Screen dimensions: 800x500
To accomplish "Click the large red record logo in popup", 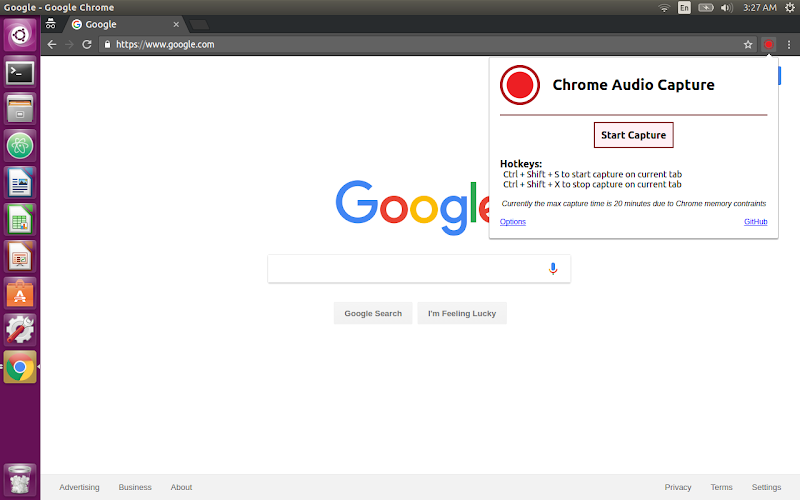I will coord(520,85).
